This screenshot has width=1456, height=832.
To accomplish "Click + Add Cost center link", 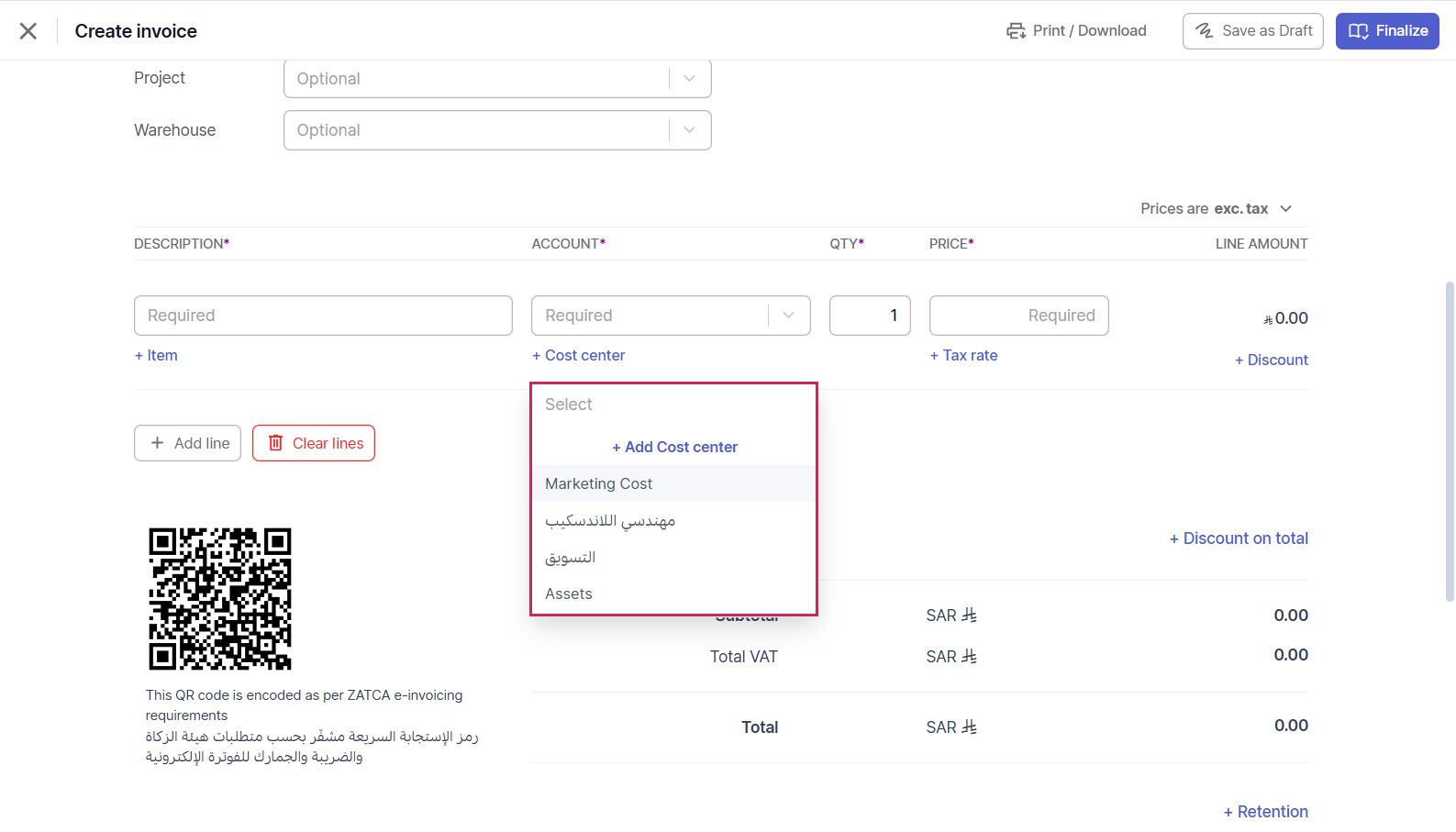I will pos(674,447).
